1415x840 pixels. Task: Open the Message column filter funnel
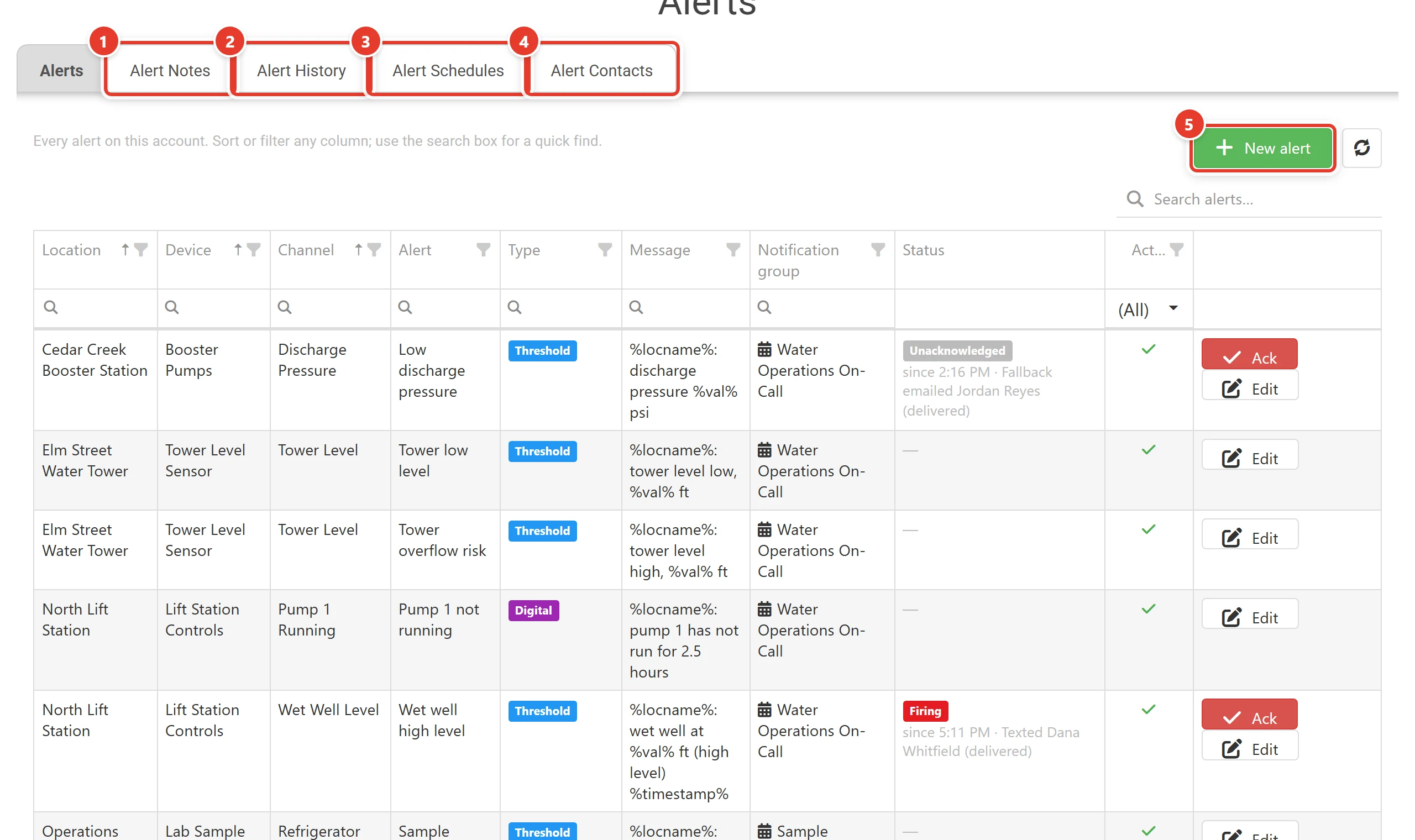[733, 250]
